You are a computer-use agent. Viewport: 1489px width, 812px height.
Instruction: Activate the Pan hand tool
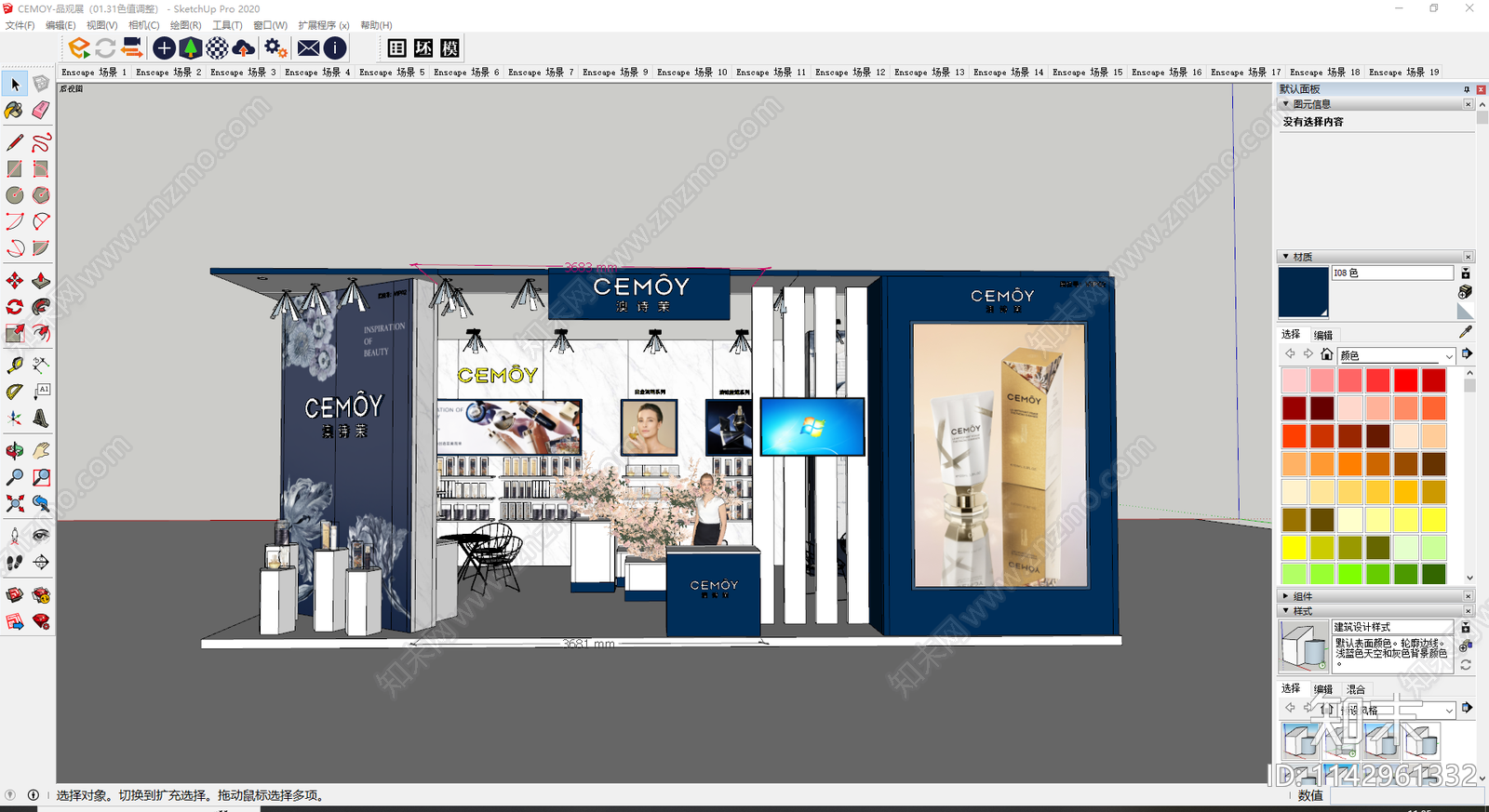point(41,451)
